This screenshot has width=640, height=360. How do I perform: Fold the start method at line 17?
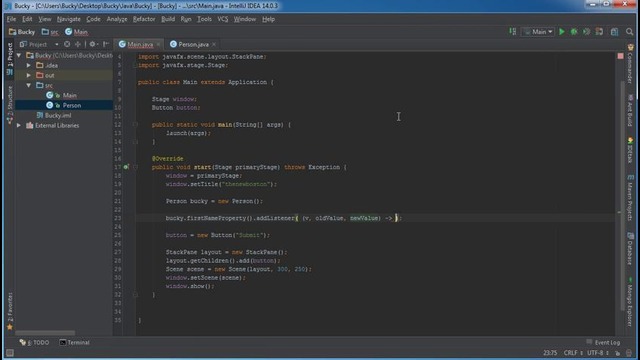pos(135,167)
